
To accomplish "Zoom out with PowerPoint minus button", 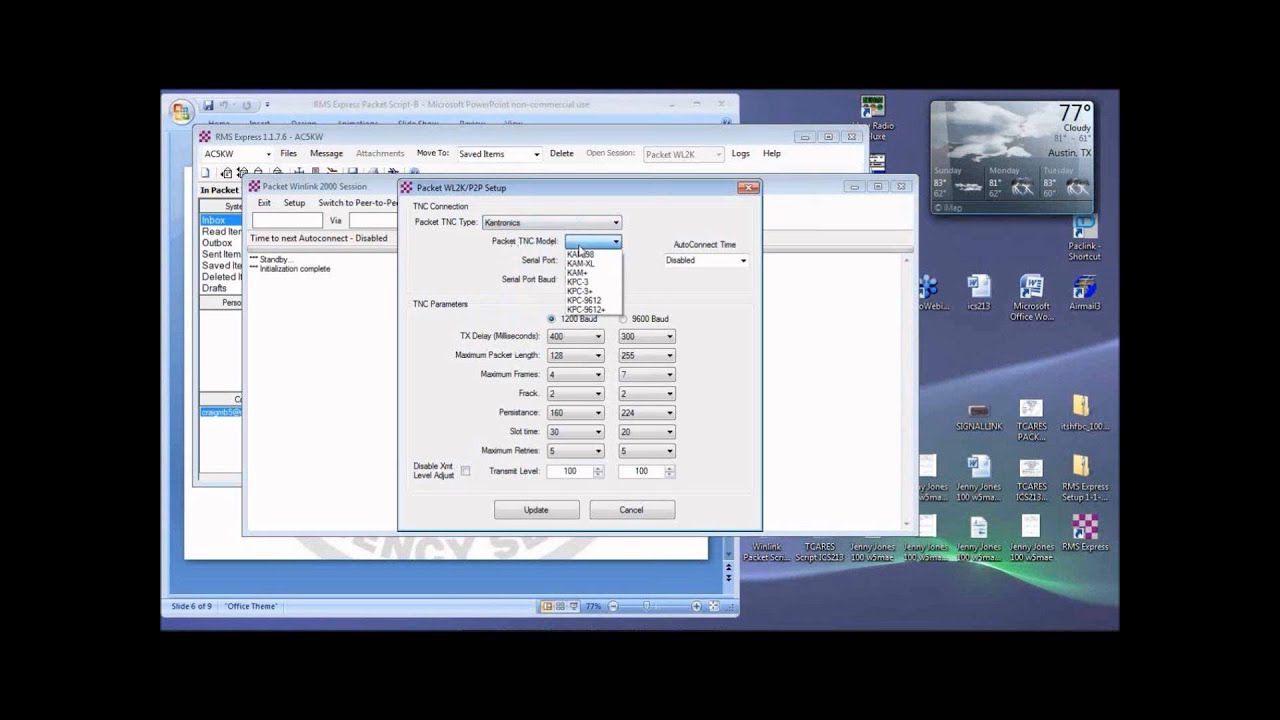I will (x=613, y=606).
